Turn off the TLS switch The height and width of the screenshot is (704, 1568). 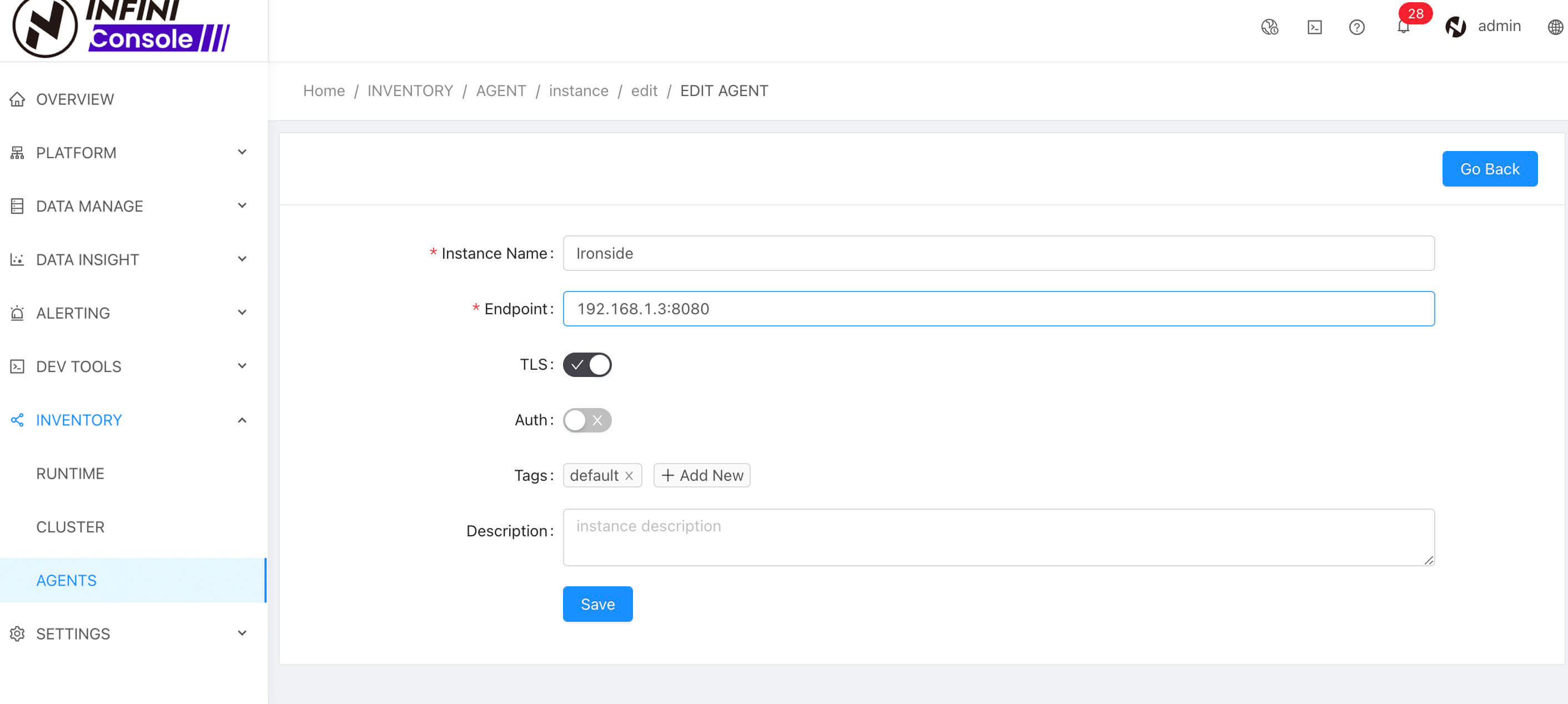click(x=587, y=364)
